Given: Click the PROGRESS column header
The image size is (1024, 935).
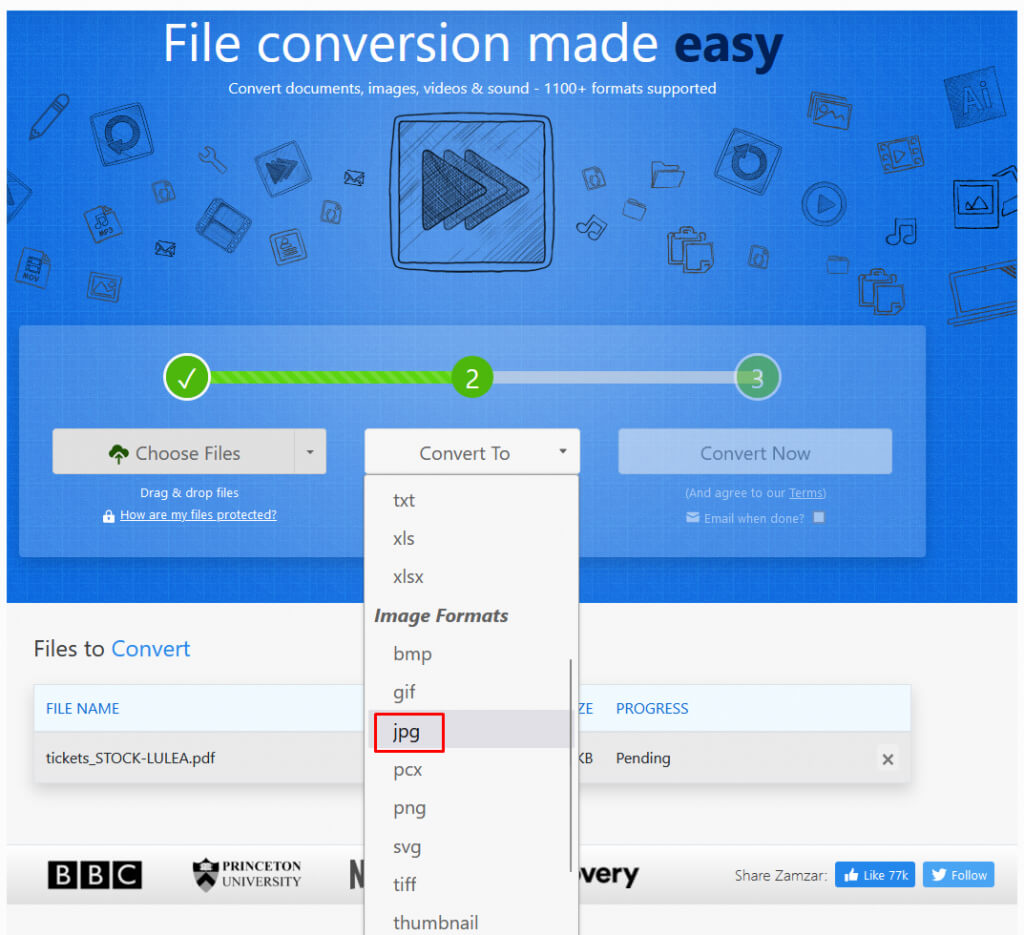Looking at the screenshot, I should tap(652, 708).
